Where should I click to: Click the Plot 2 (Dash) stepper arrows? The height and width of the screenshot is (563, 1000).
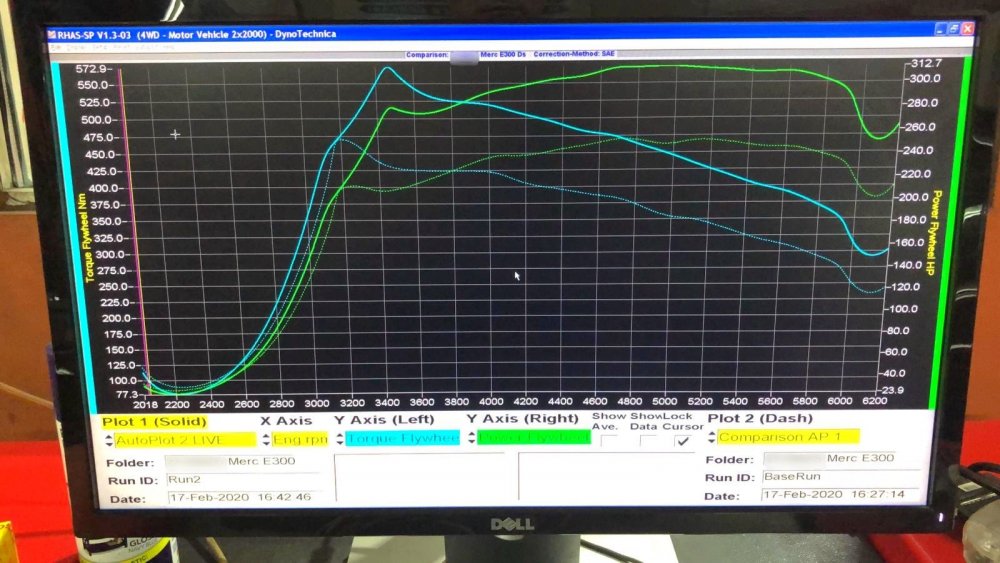712,437
